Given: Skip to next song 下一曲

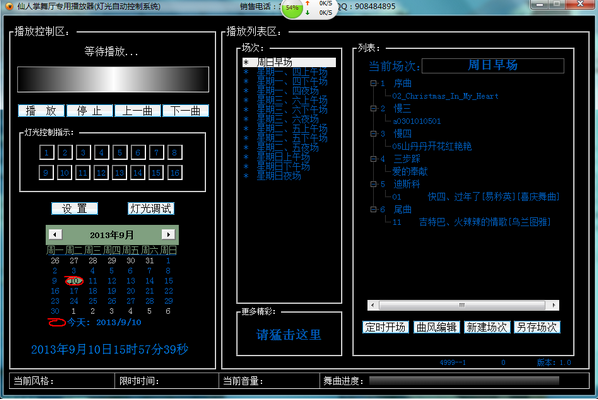Looking at the screenshot, I should pos(186,111).
